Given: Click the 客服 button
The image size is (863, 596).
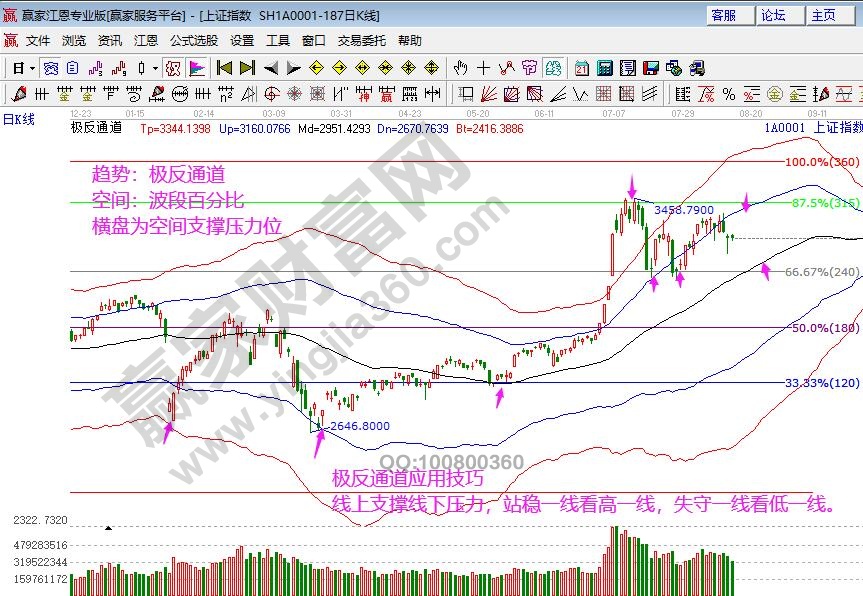Looking at the screenshot, I should click(x=723, y=15).
